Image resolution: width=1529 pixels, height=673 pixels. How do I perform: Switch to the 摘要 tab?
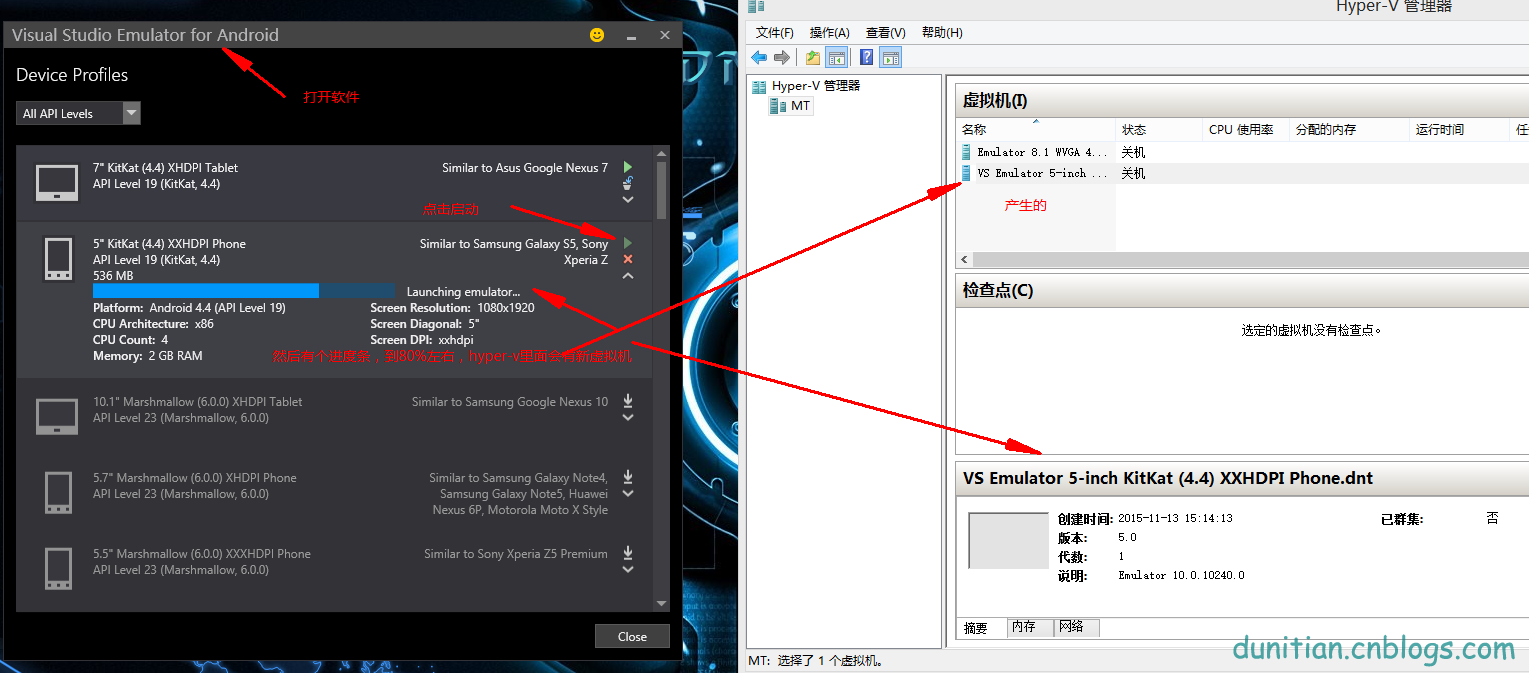[976, 628]
